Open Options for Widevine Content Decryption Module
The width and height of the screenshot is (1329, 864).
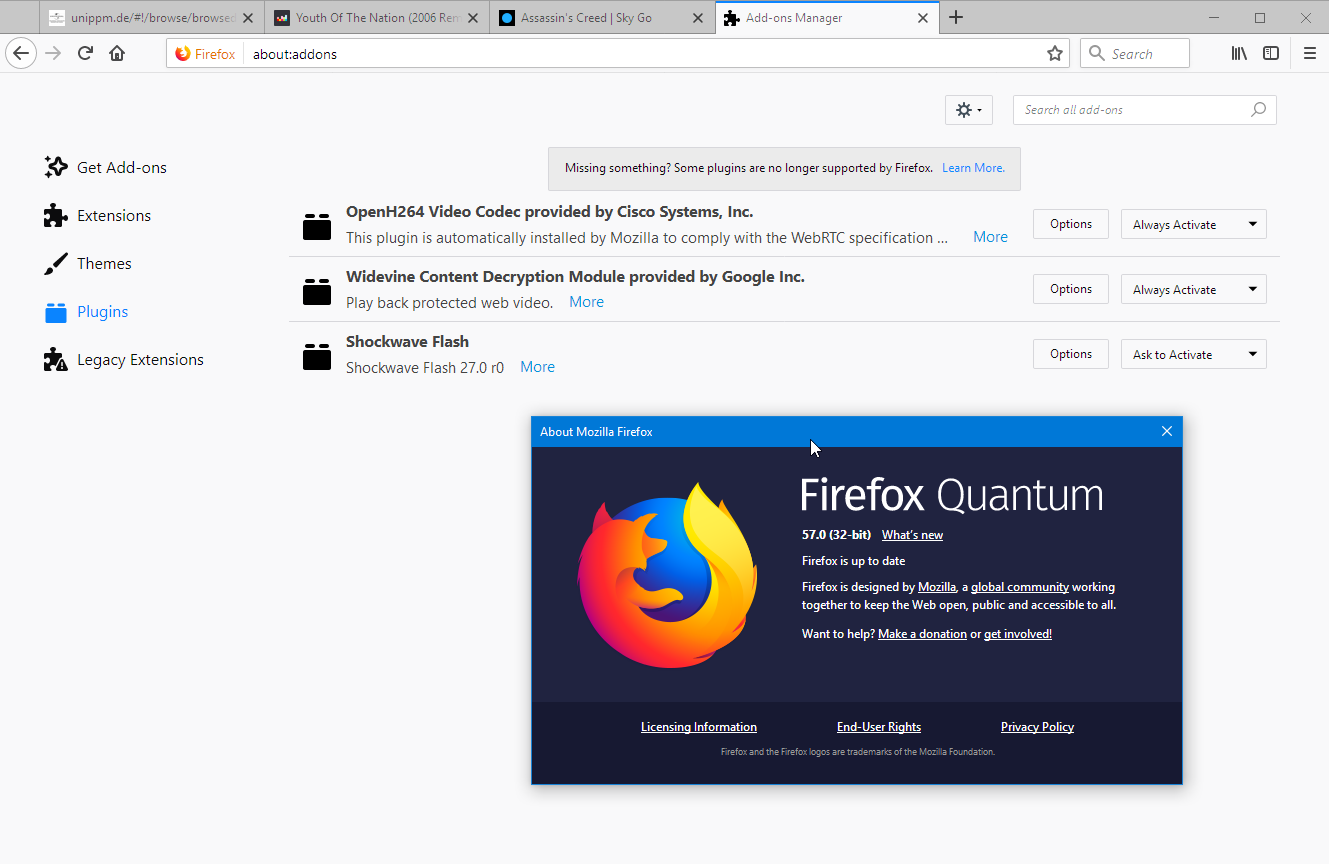1071,289
